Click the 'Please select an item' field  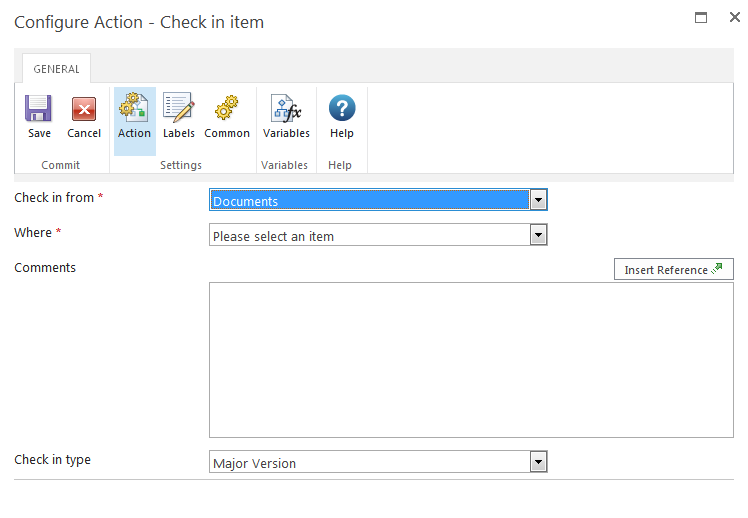pos(368,236)
